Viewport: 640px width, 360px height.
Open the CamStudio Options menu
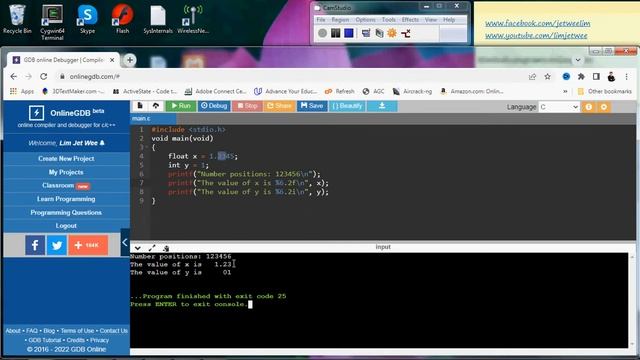click(x=365, y=20)
